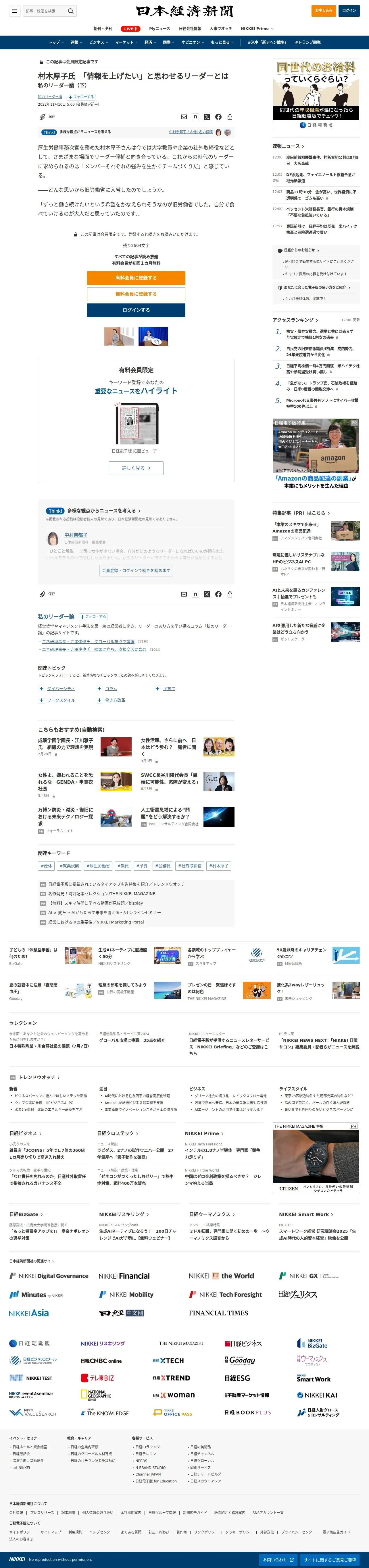Image resolution: width=369 pixels, height=1568 pixels.
Task: Open 人事ウオッチ in the top menu
Action: click(221, 29)
